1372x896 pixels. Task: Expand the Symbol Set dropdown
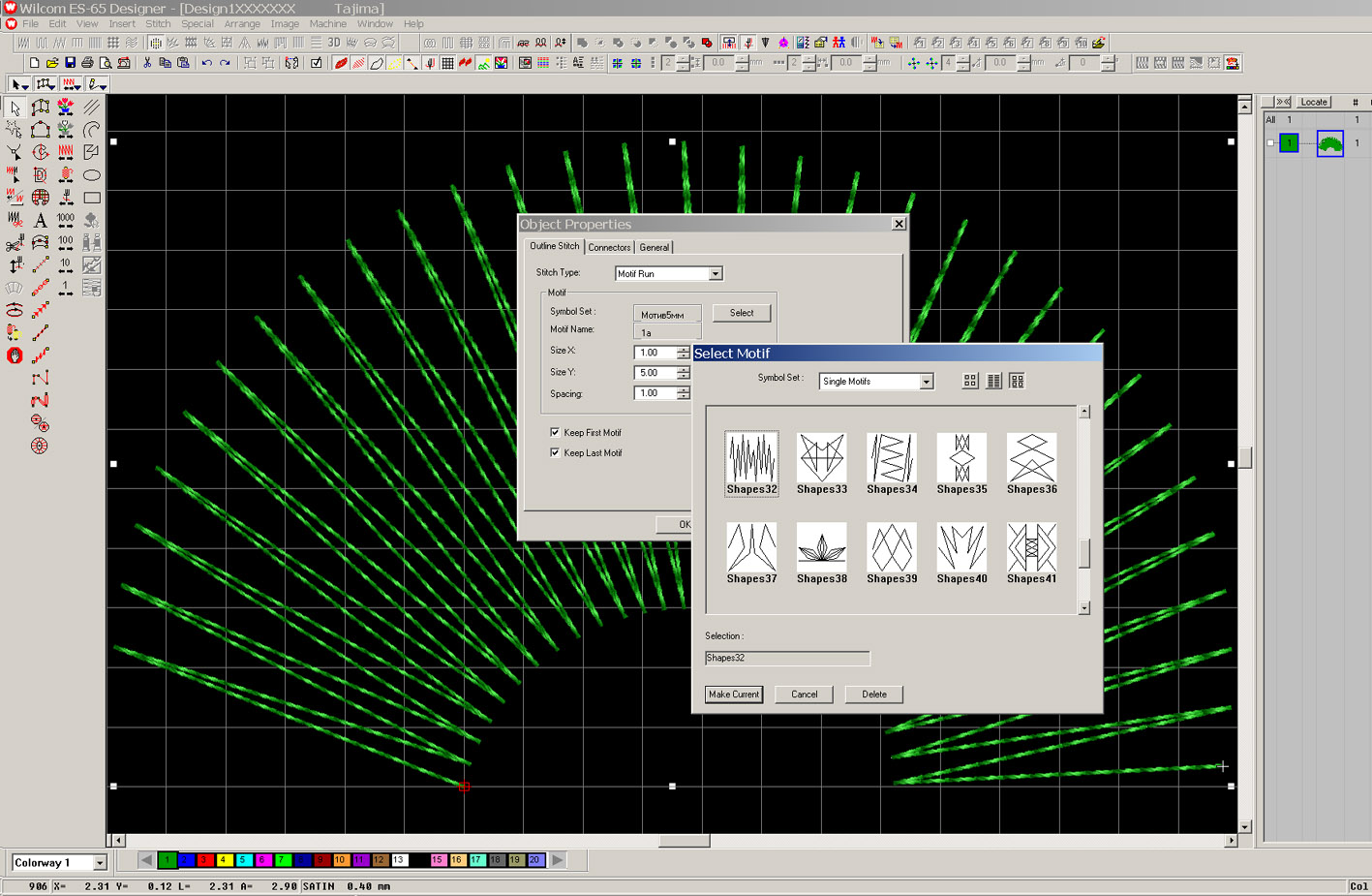926,382
